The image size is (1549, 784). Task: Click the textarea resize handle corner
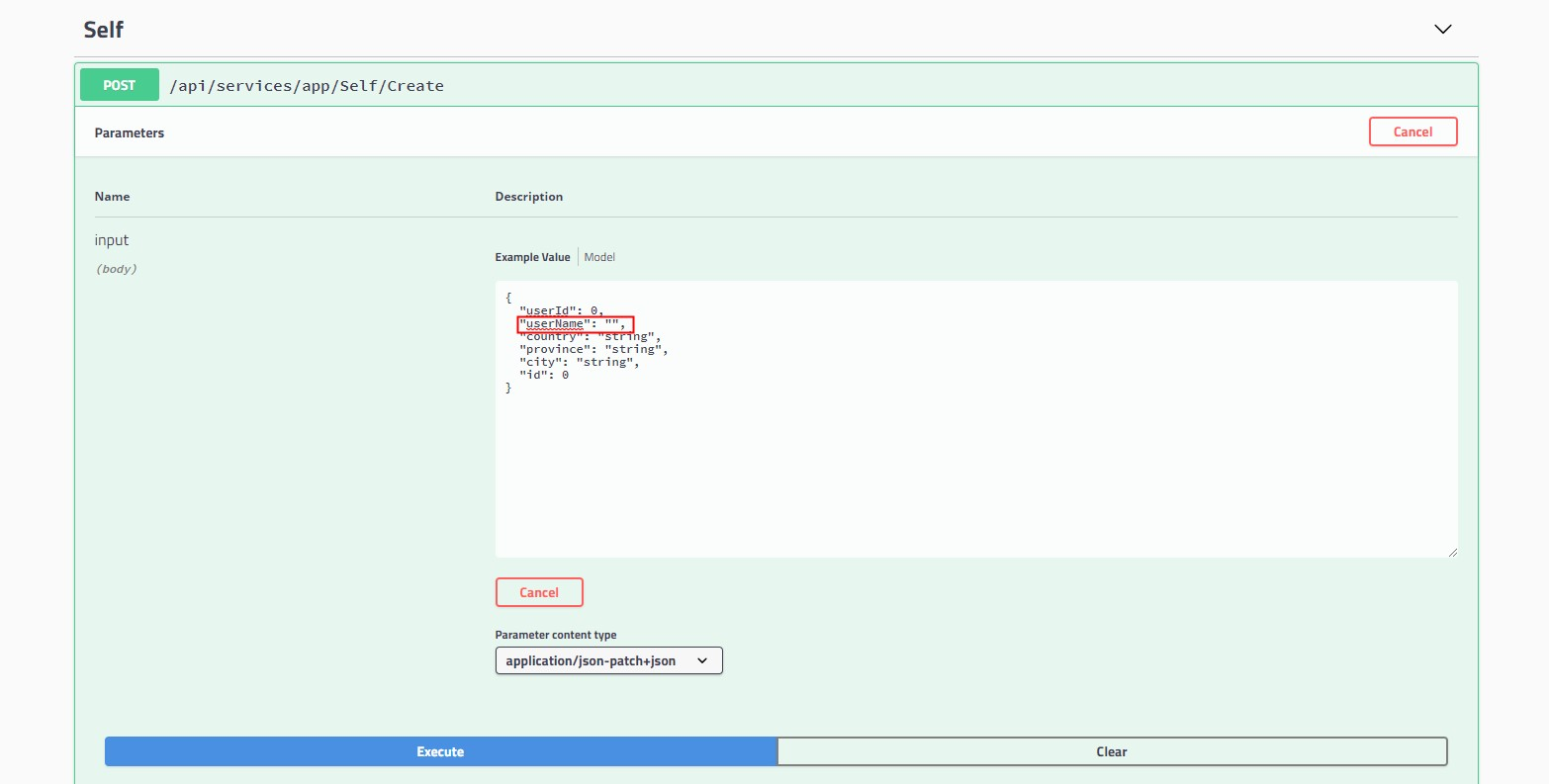pyautogui.click(x=1452, y=552)
